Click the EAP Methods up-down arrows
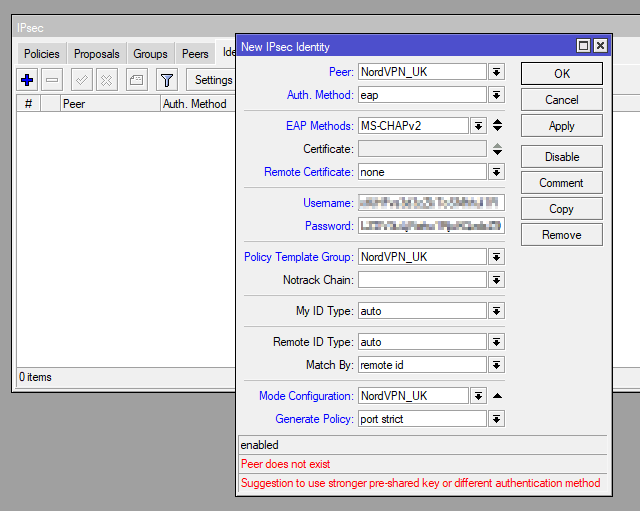The image size is (640, 511). click(497, 125)
